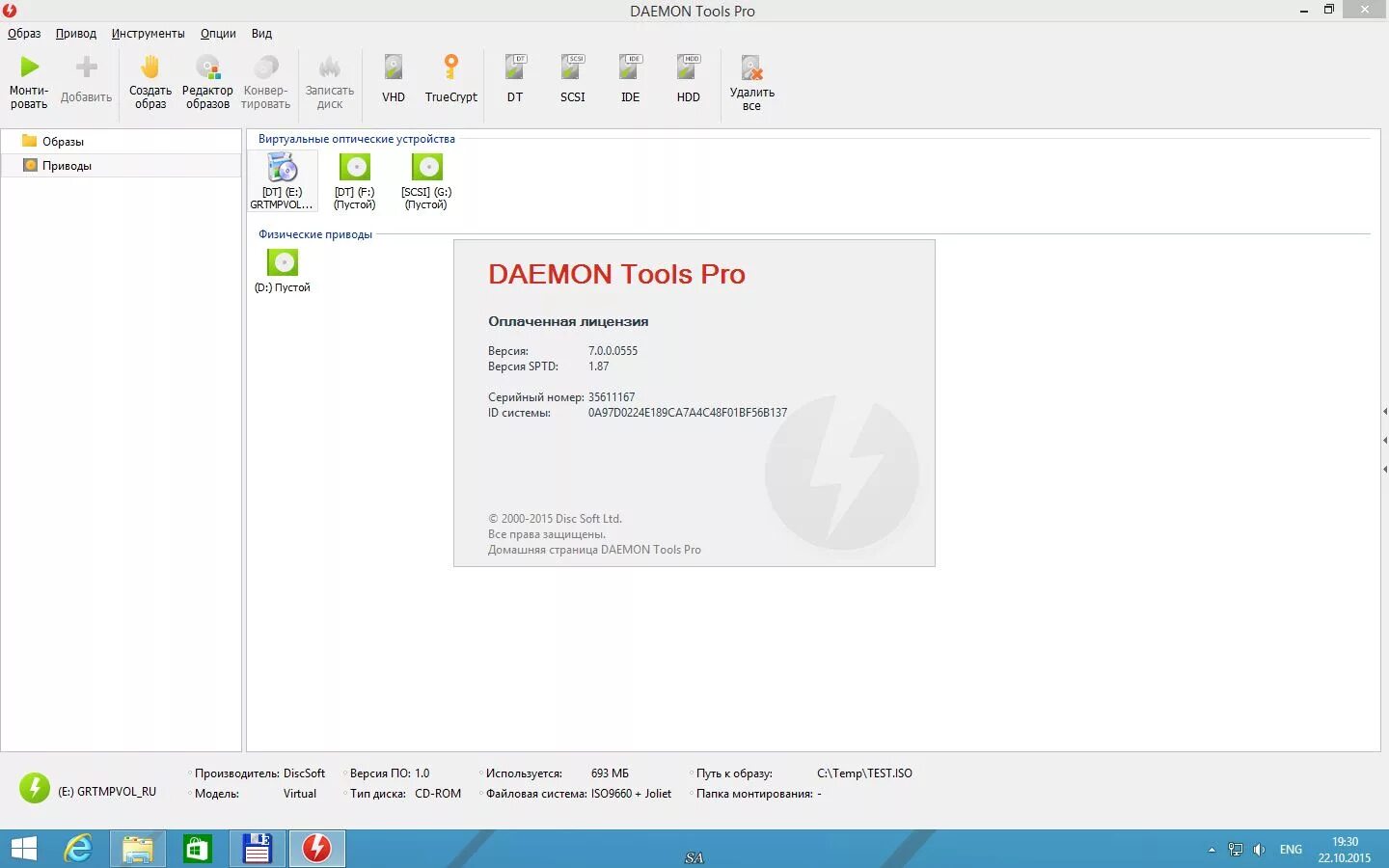Click the Записать диск flame icon
1389x868 pixels.
pyautogui.click(x=330, y=67)
